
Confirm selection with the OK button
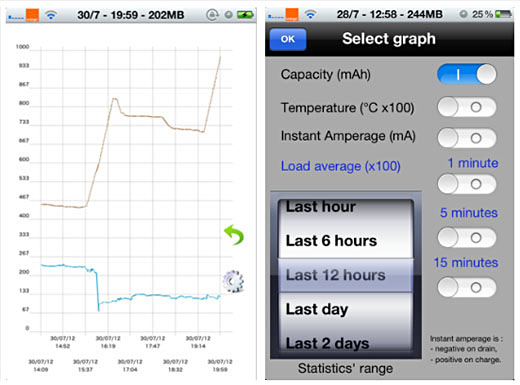(288, 39)
